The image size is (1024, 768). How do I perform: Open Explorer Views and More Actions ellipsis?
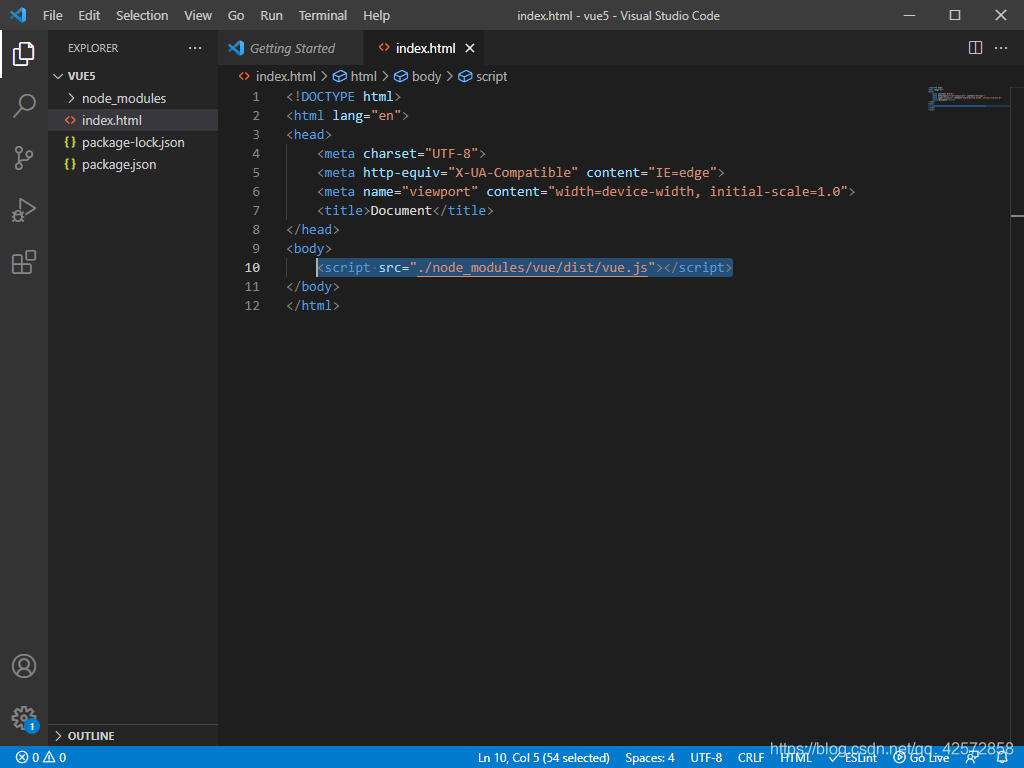click(x=195, y=48)
